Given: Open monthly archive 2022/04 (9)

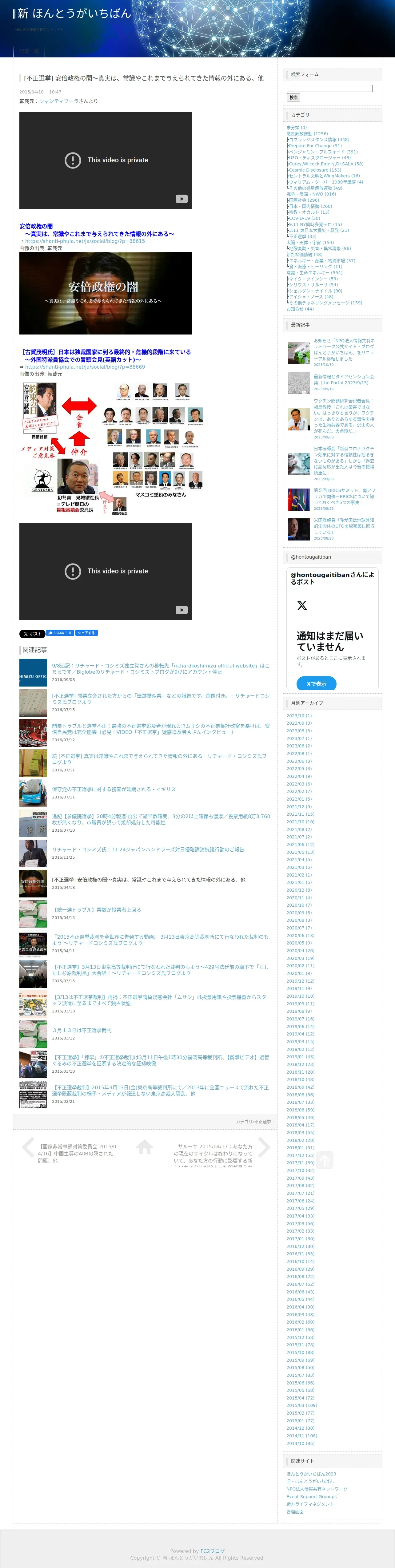Looking at the screenshot, I should [x=299, y=777].
